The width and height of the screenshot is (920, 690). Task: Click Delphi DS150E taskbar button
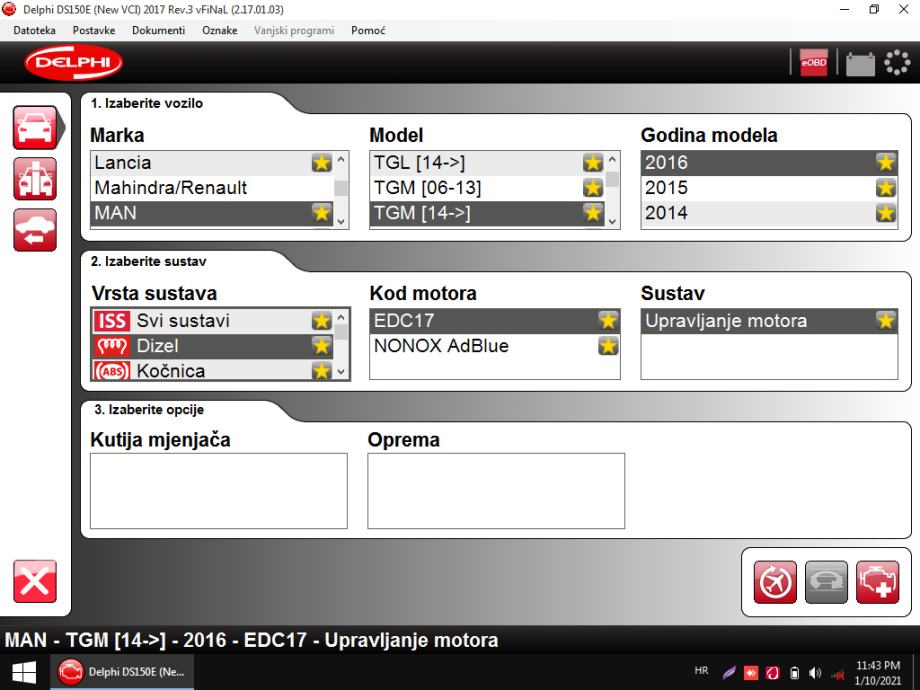122,672
